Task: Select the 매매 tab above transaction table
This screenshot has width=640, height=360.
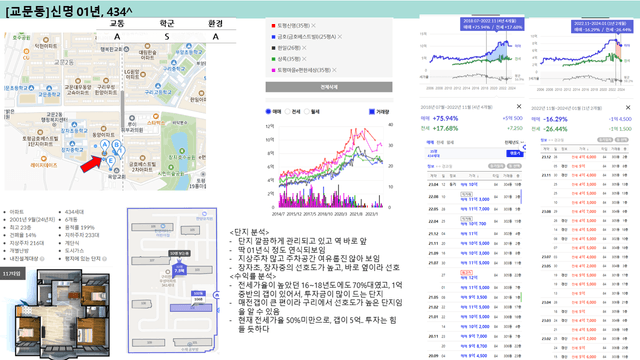Action: point(430,142)
